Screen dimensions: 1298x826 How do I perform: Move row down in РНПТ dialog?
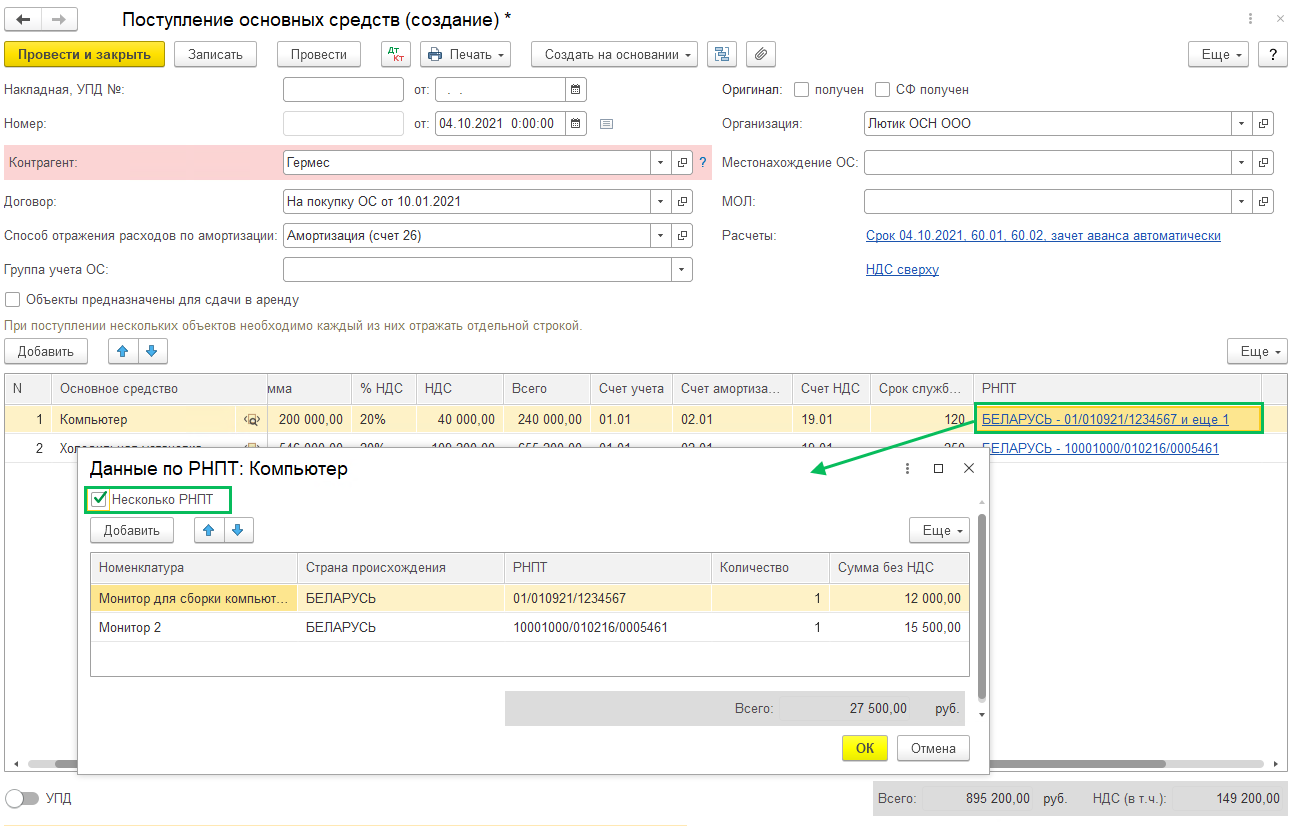pos(238,530)
